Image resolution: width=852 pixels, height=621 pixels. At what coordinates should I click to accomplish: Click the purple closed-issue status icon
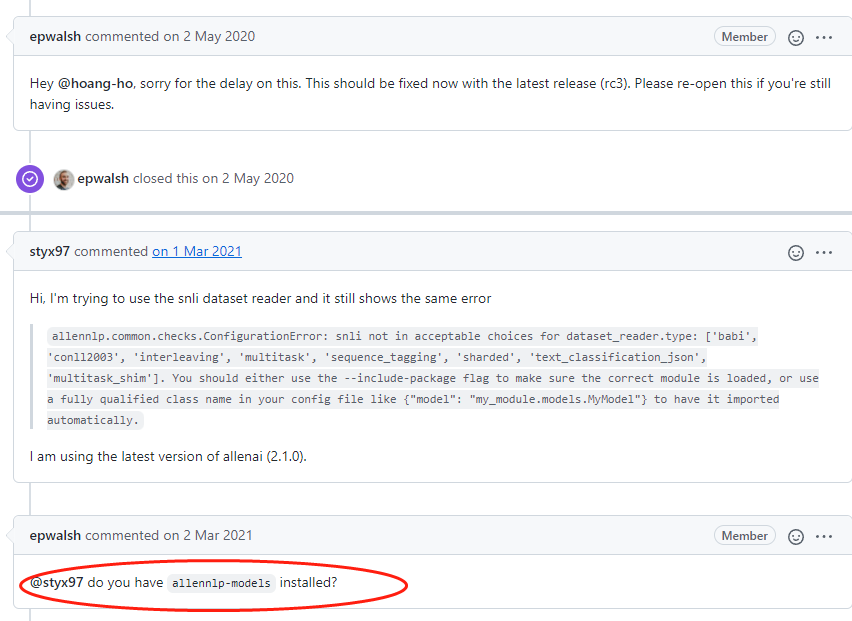point(29,178)
